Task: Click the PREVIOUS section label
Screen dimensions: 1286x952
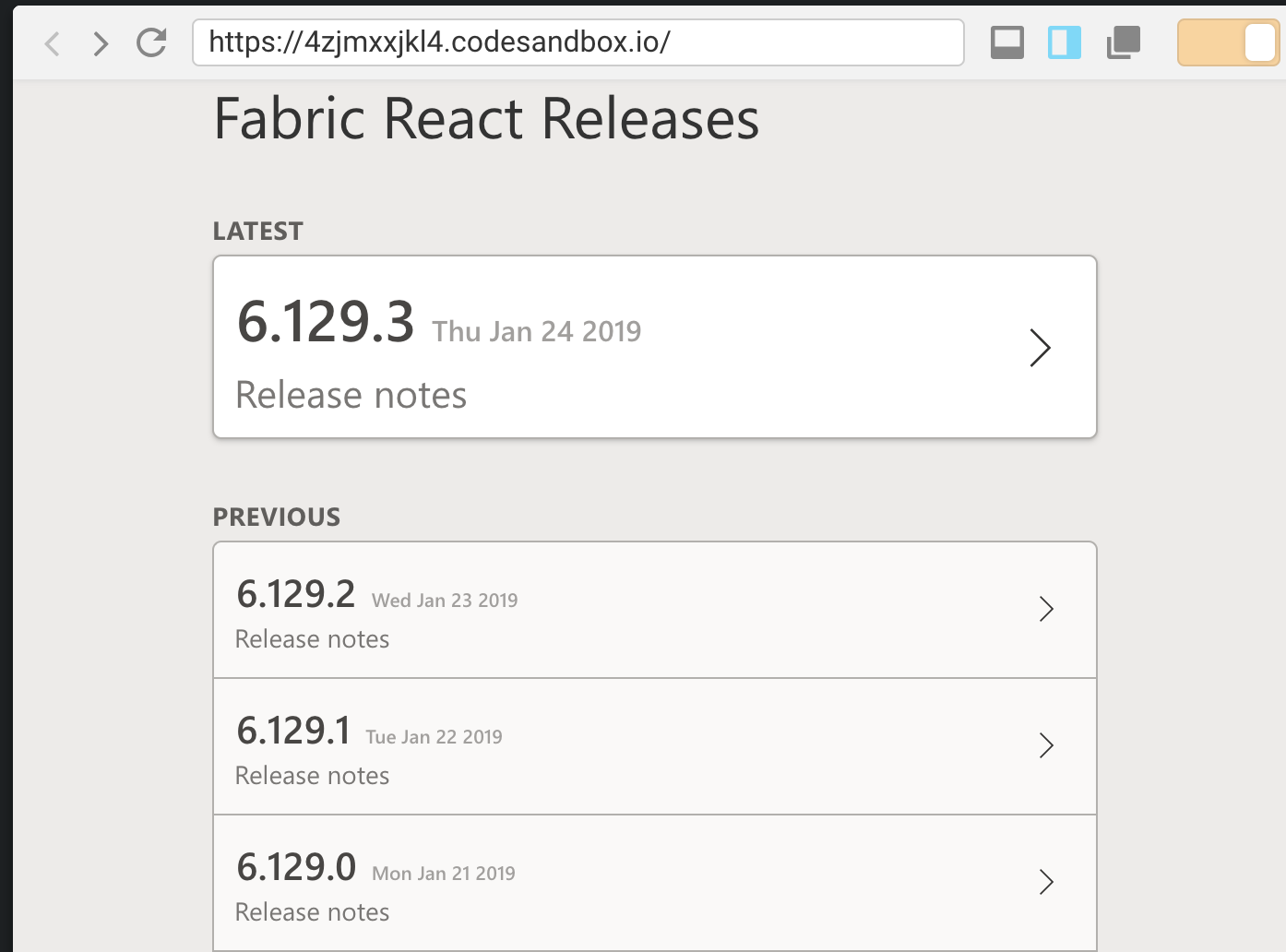Action: pyautogui.click(x=277, y=518)
